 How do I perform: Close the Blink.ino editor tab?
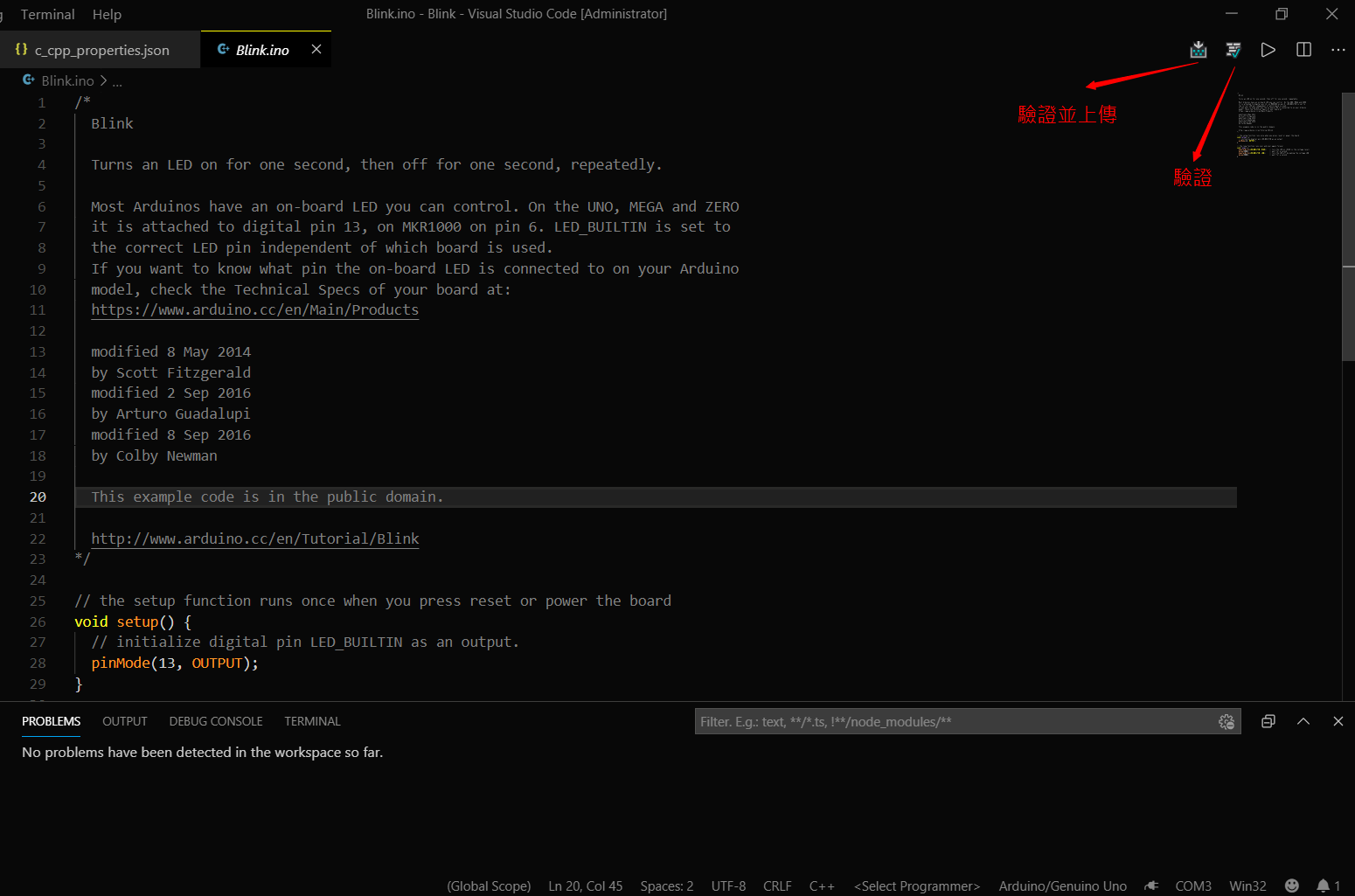(x=316, y=49)
